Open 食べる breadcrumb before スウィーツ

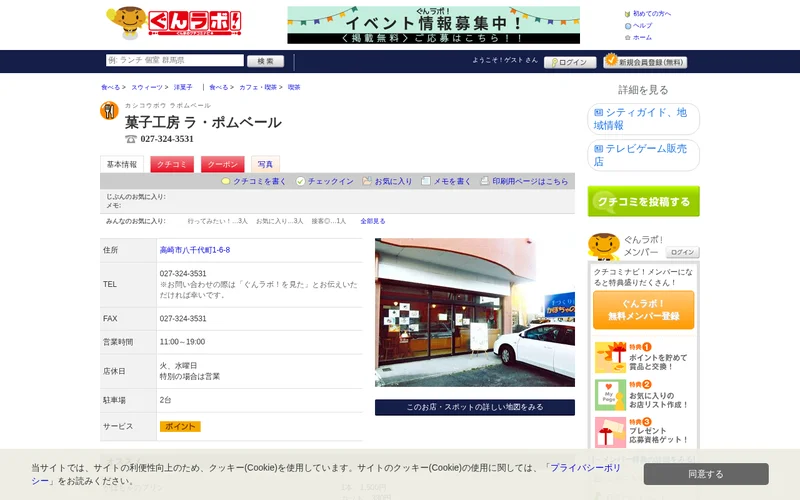click(x=110, y=87)
